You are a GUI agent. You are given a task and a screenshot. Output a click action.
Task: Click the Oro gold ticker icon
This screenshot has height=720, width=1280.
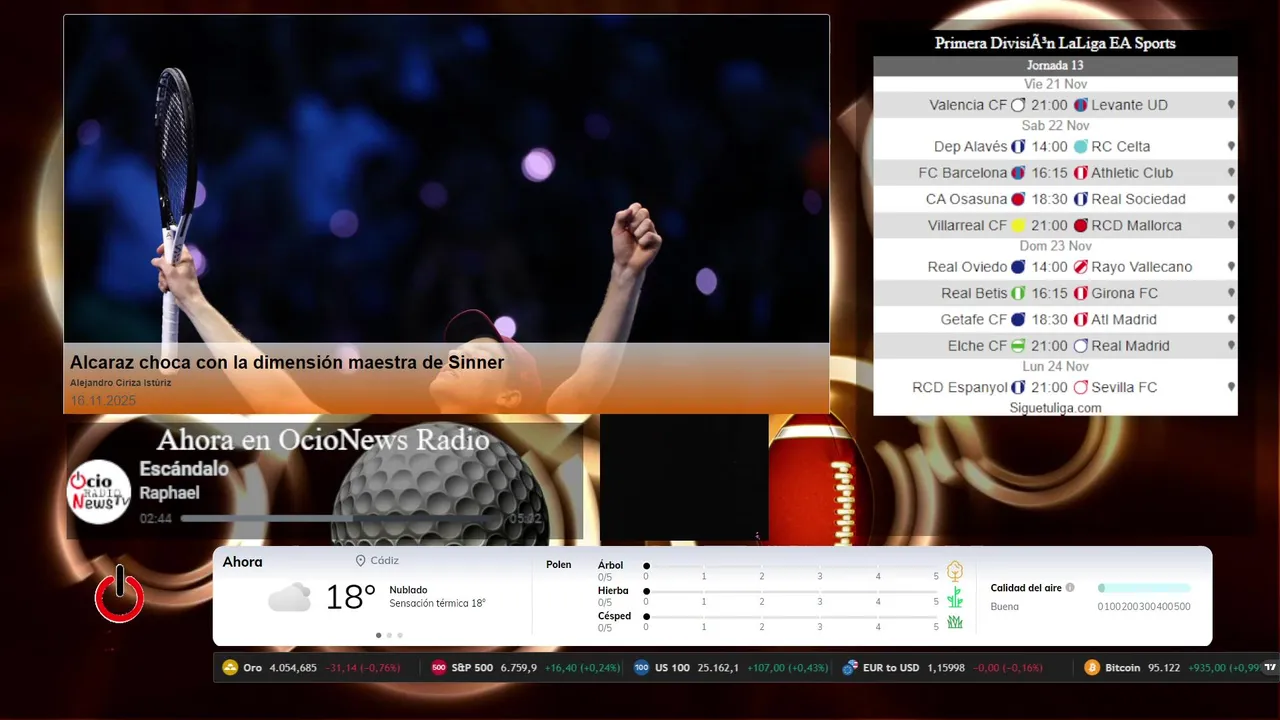pos(230,668)
